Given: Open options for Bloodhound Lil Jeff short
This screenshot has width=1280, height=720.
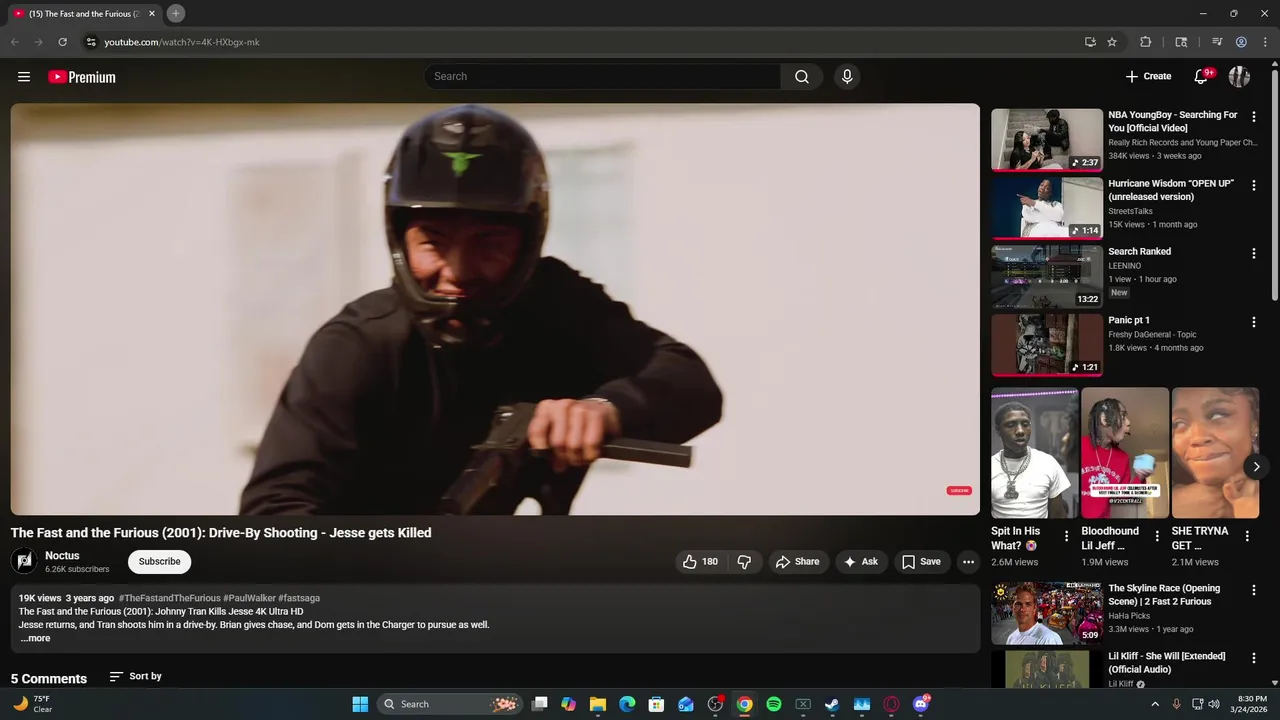Looking at the screenshot, I should point(1157,537).
